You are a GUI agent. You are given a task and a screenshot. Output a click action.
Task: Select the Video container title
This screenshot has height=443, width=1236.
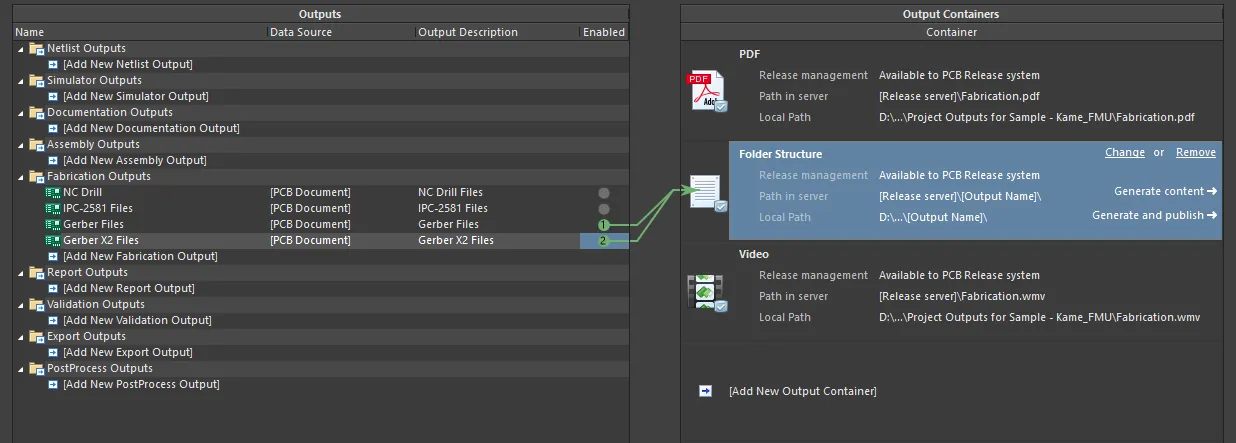point(754,254)
